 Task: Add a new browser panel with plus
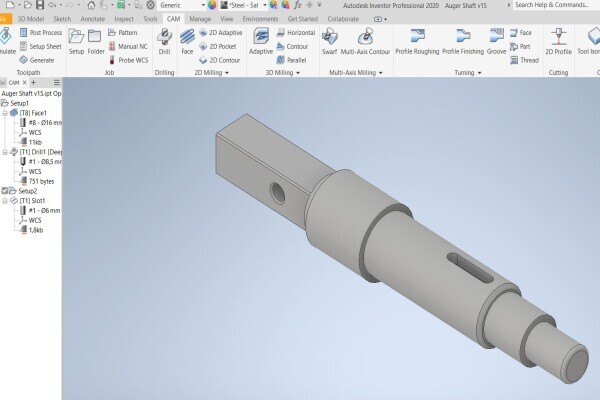33,82
